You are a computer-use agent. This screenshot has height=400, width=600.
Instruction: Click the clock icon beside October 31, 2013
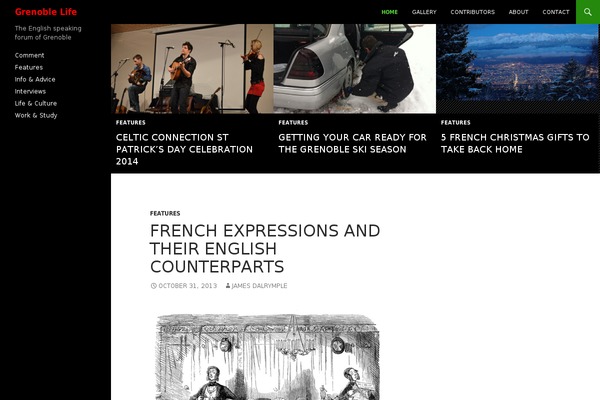153,286
